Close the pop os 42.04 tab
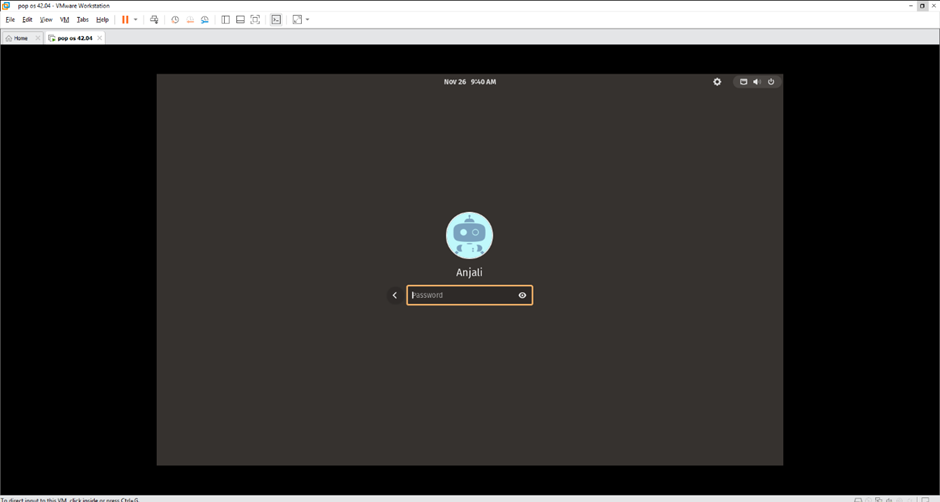Viewport: 940px width, 502px height. [x=98, y=38]
